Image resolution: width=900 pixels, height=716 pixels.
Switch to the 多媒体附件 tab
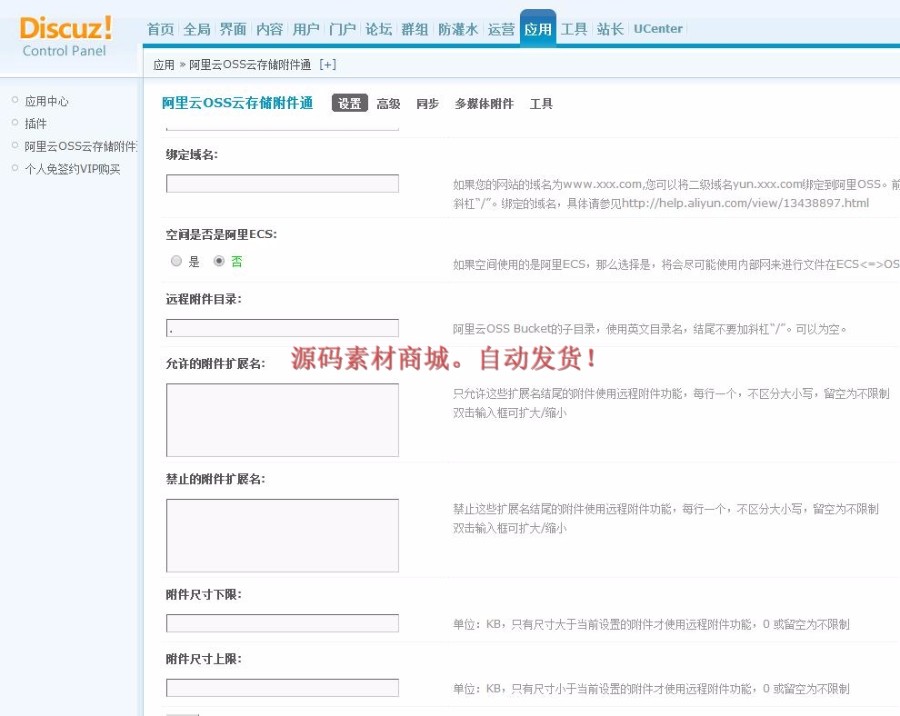coord(484,104)
